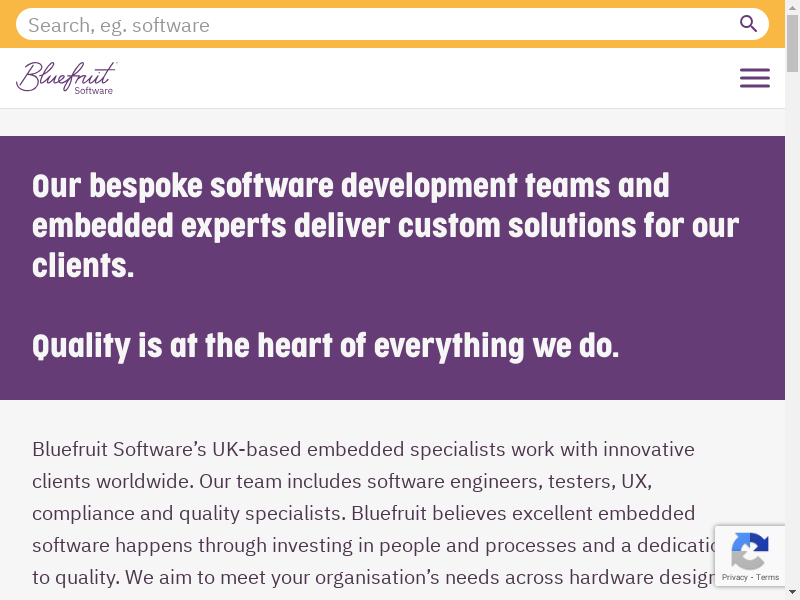Click the 'embedded experts deliver custom solutions' line
Viewport: 800px width, 600px height.
(385, 226)
